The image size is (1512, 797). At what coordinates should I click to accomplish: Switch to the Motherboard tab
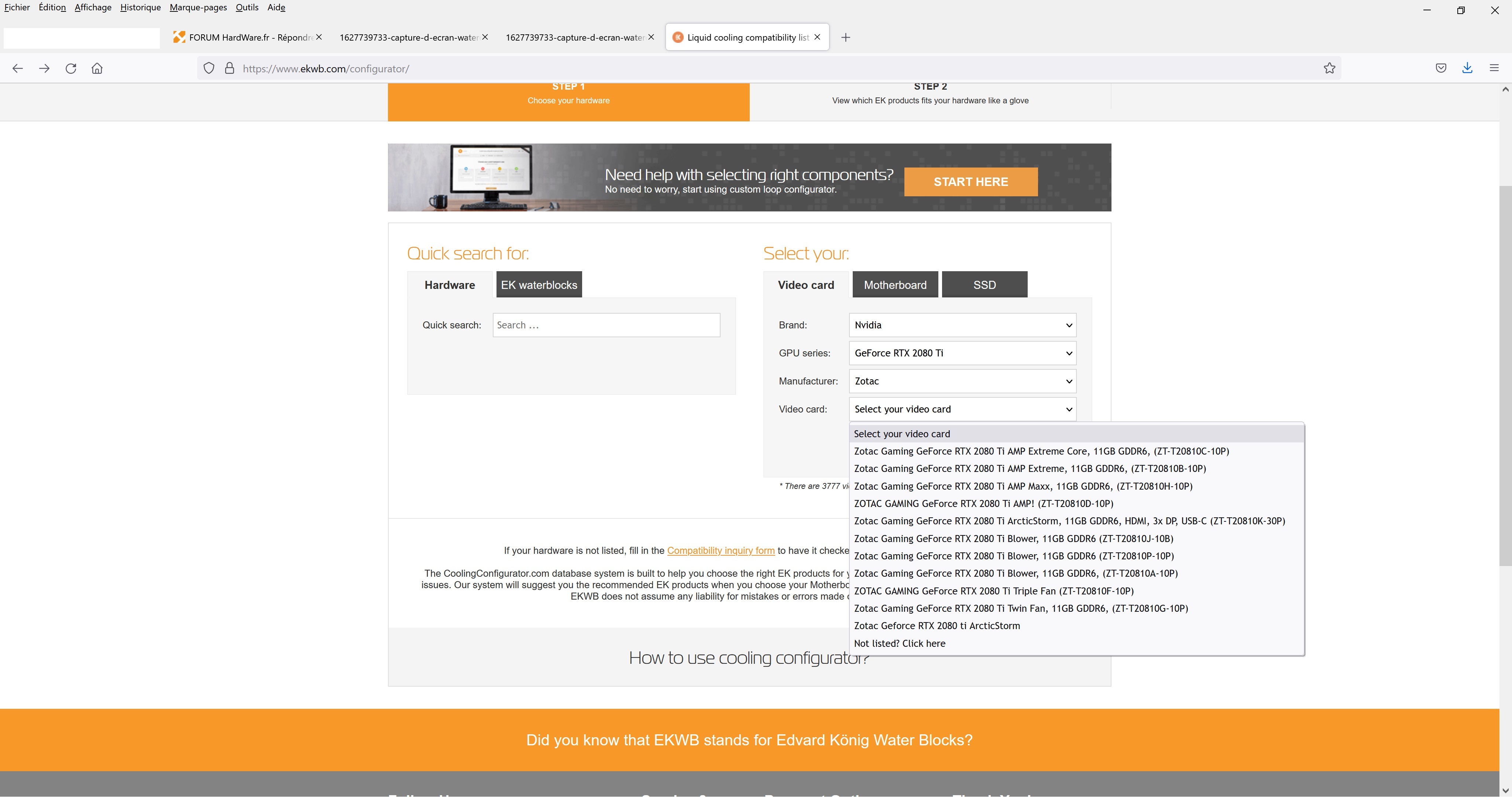tap(894, 284)
